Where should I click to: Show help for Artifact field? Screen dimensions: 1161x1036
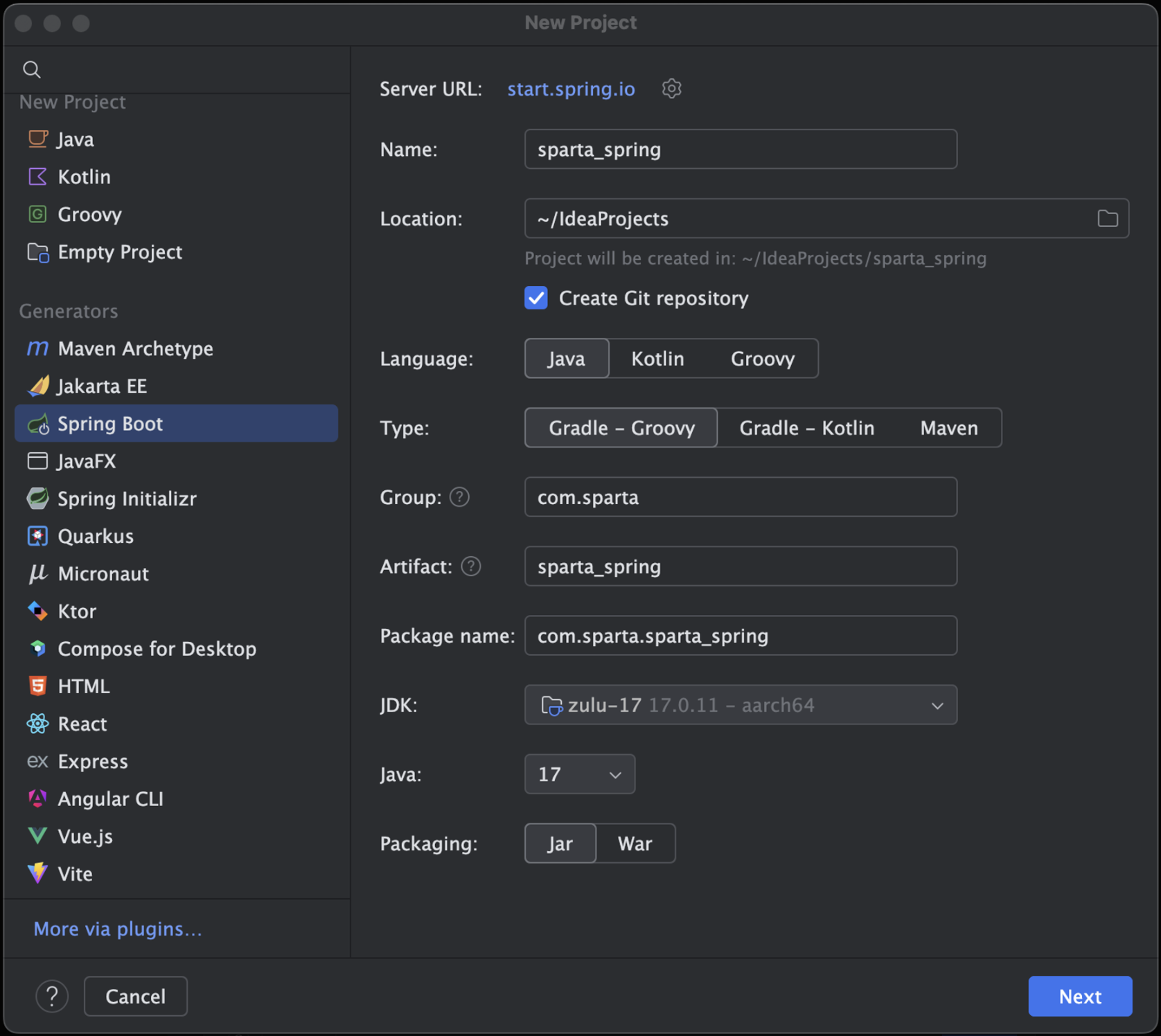[x=471, y=566]
